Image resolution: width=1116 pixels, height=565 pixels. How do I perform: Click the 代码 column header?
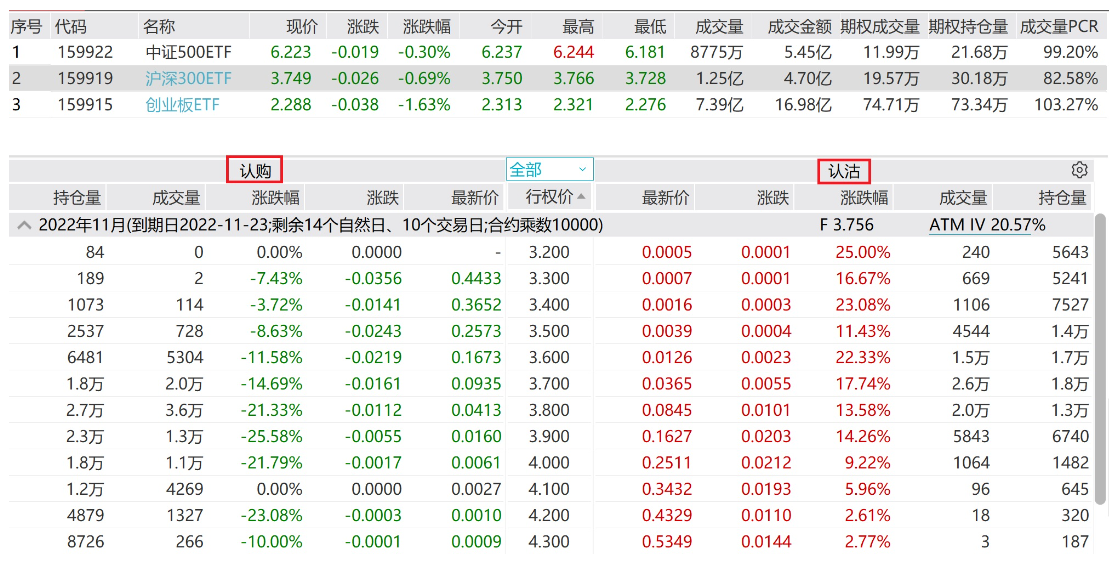pyautogui.click(x=70, y=27)
